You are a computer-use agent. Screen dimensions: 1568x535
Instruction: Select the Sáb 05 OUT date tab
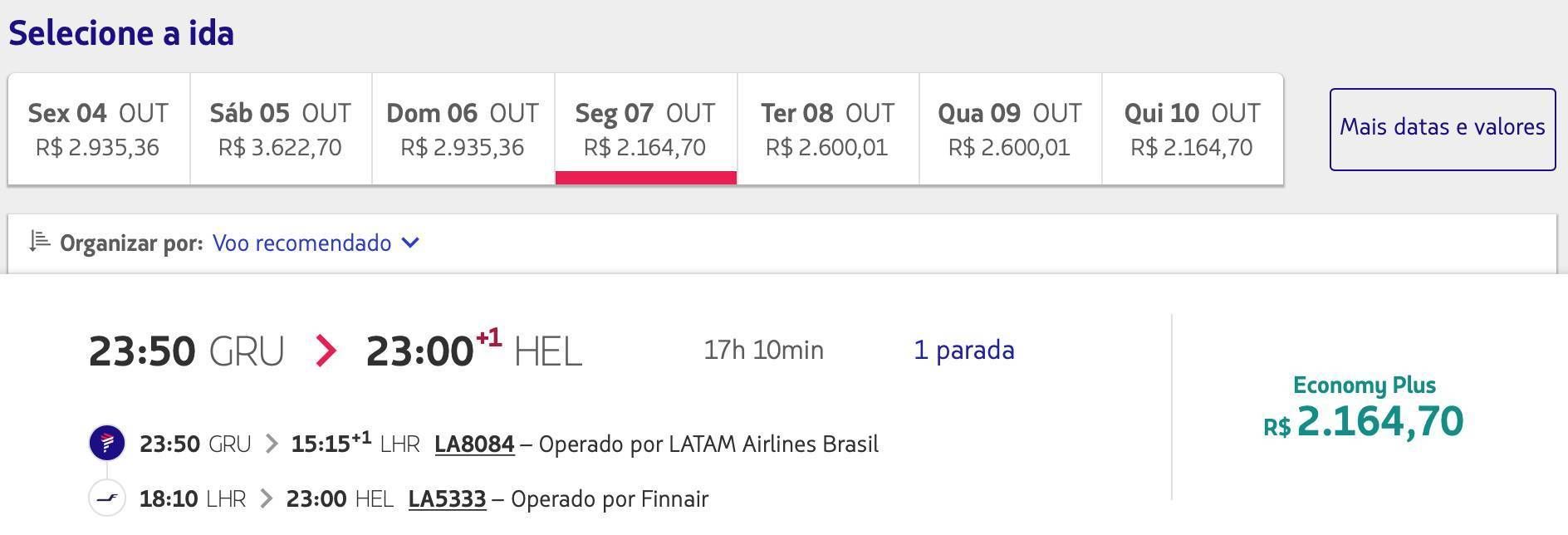click(281, 129)
